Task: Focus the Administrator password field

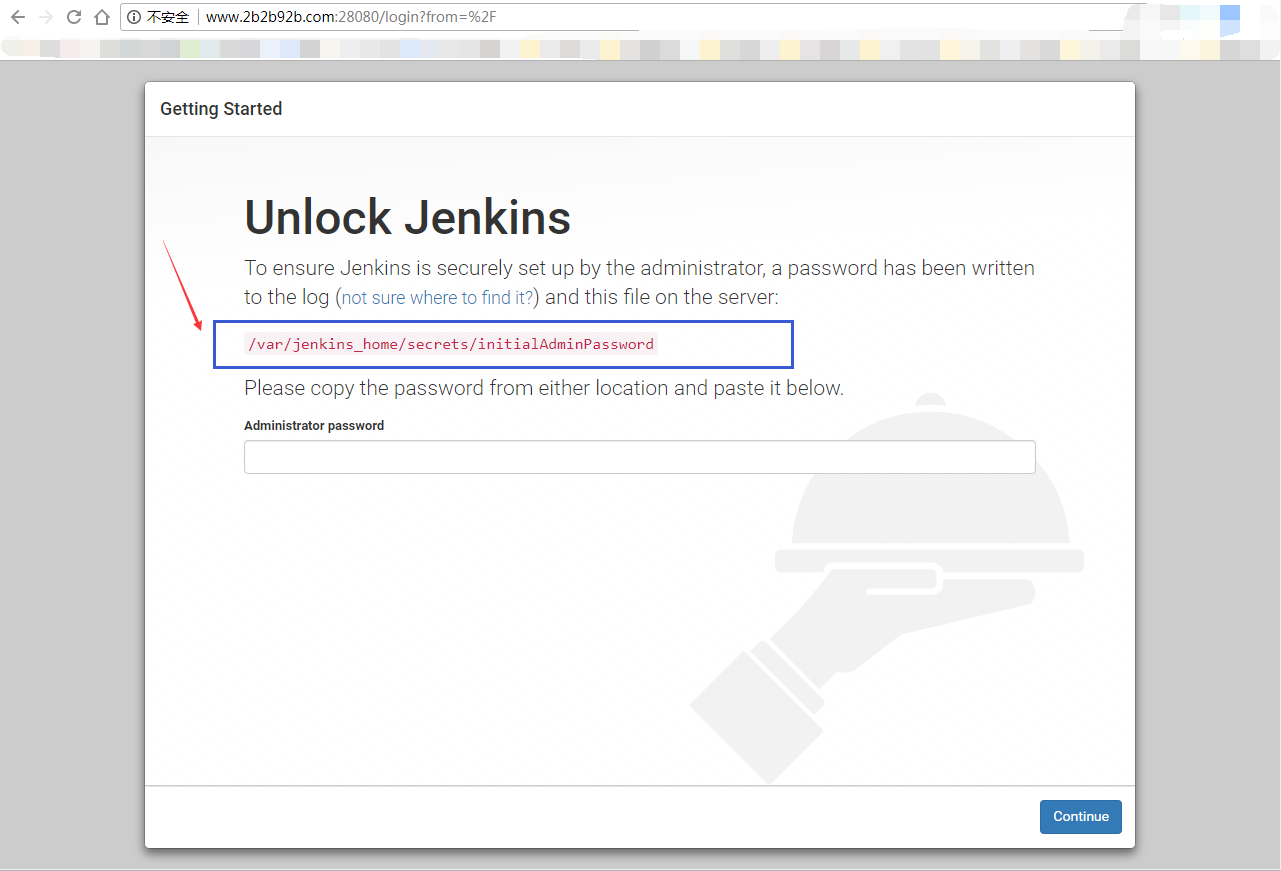Action: pos(640,457)
